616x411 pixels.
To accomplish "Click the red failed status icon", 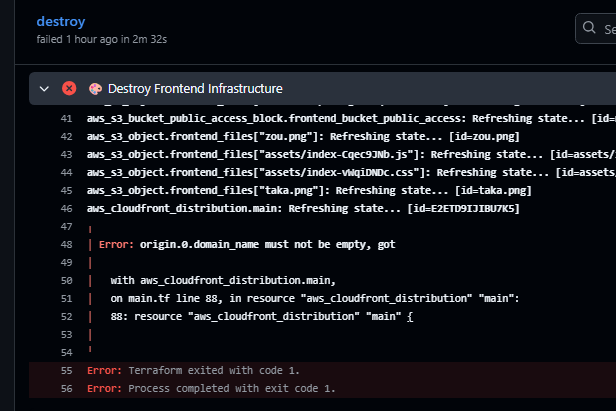I will coord(69,88).
